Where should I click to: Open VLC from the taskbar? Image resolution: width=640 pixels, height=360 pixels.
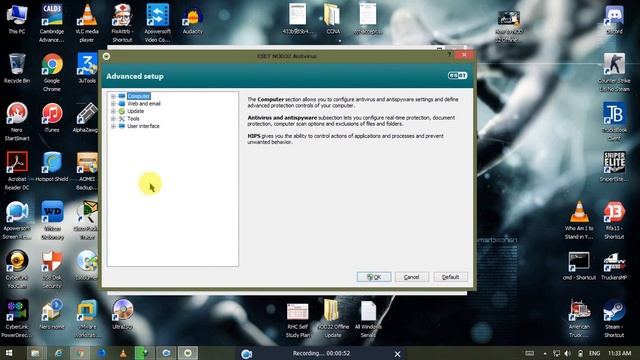[123, 353]
